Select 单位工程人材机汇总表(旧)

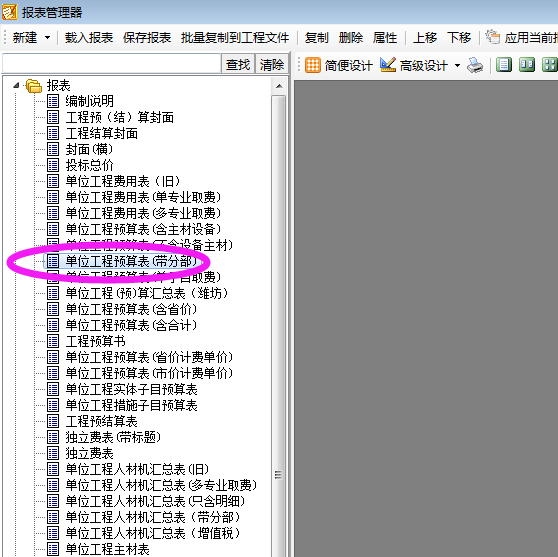point(137,469)
